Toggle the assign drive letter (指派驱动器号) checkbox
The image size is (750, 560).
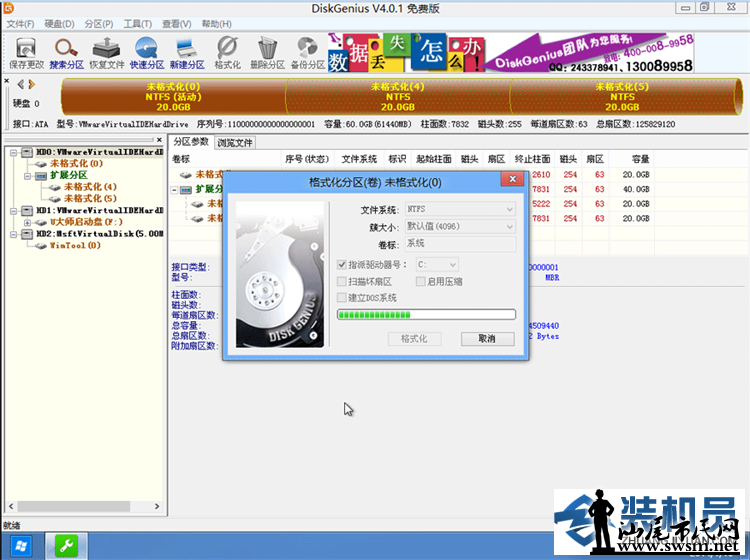tap(342, 264)
